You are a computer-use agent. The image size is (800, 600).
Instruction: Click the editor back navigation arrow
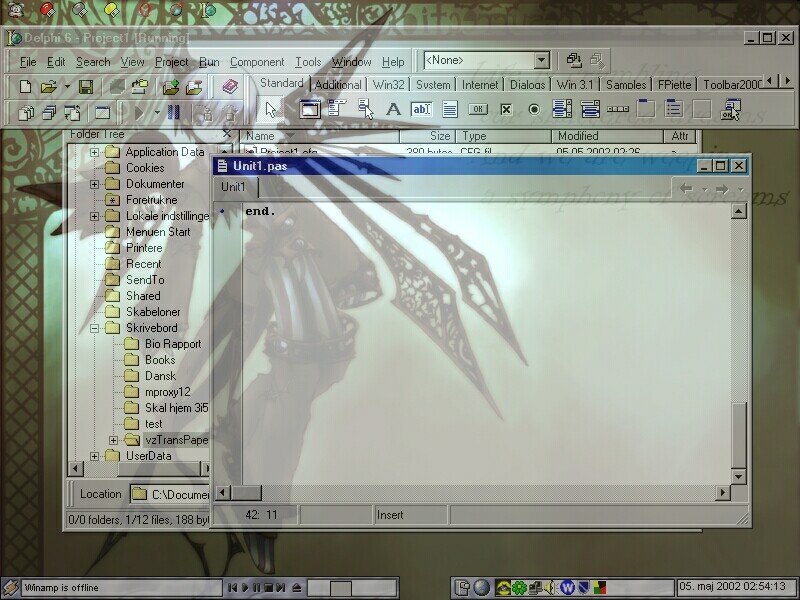[687, 189]
